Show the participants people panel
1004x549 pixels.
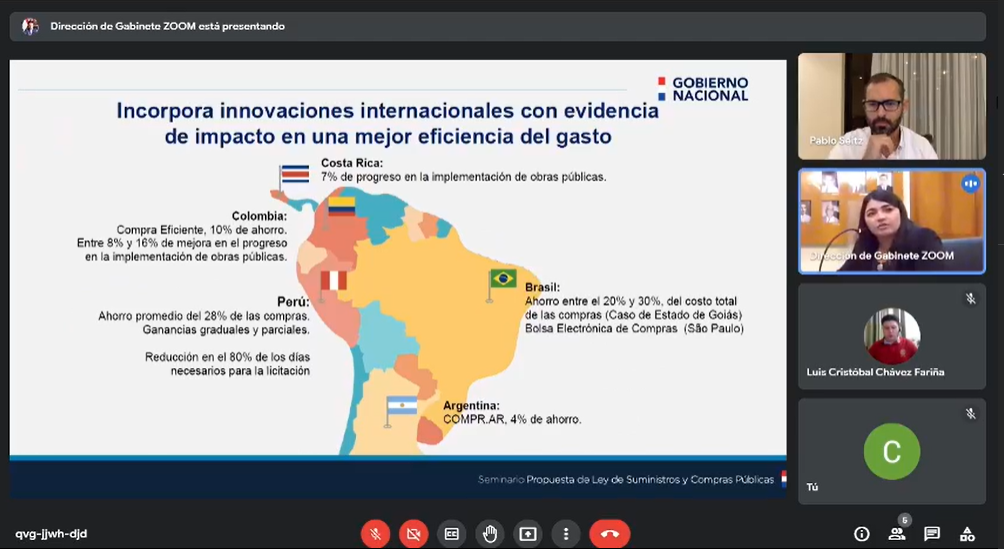click(x=896, y=534)
